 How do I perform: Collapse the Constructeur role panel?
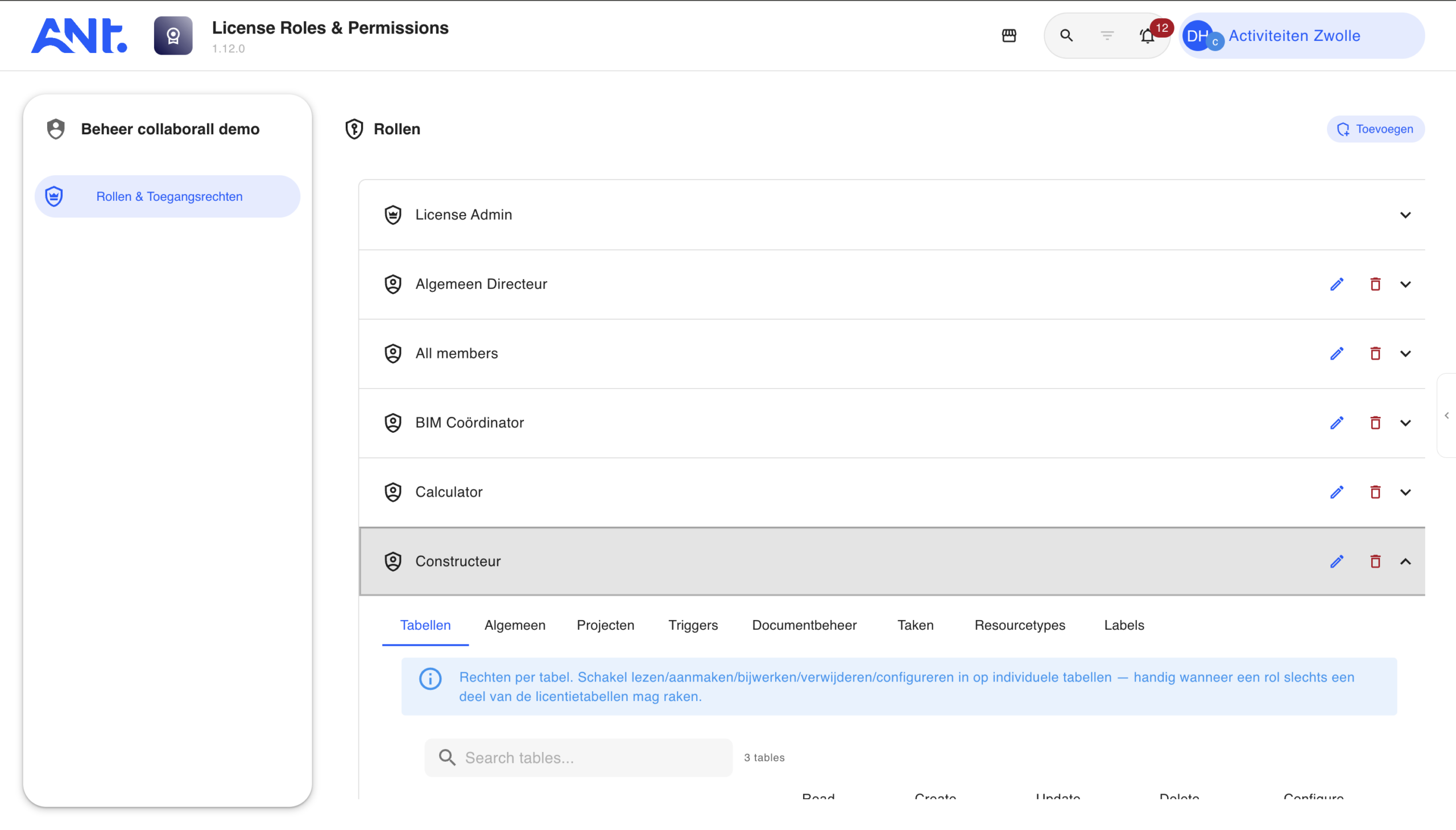pos(1405,561)
